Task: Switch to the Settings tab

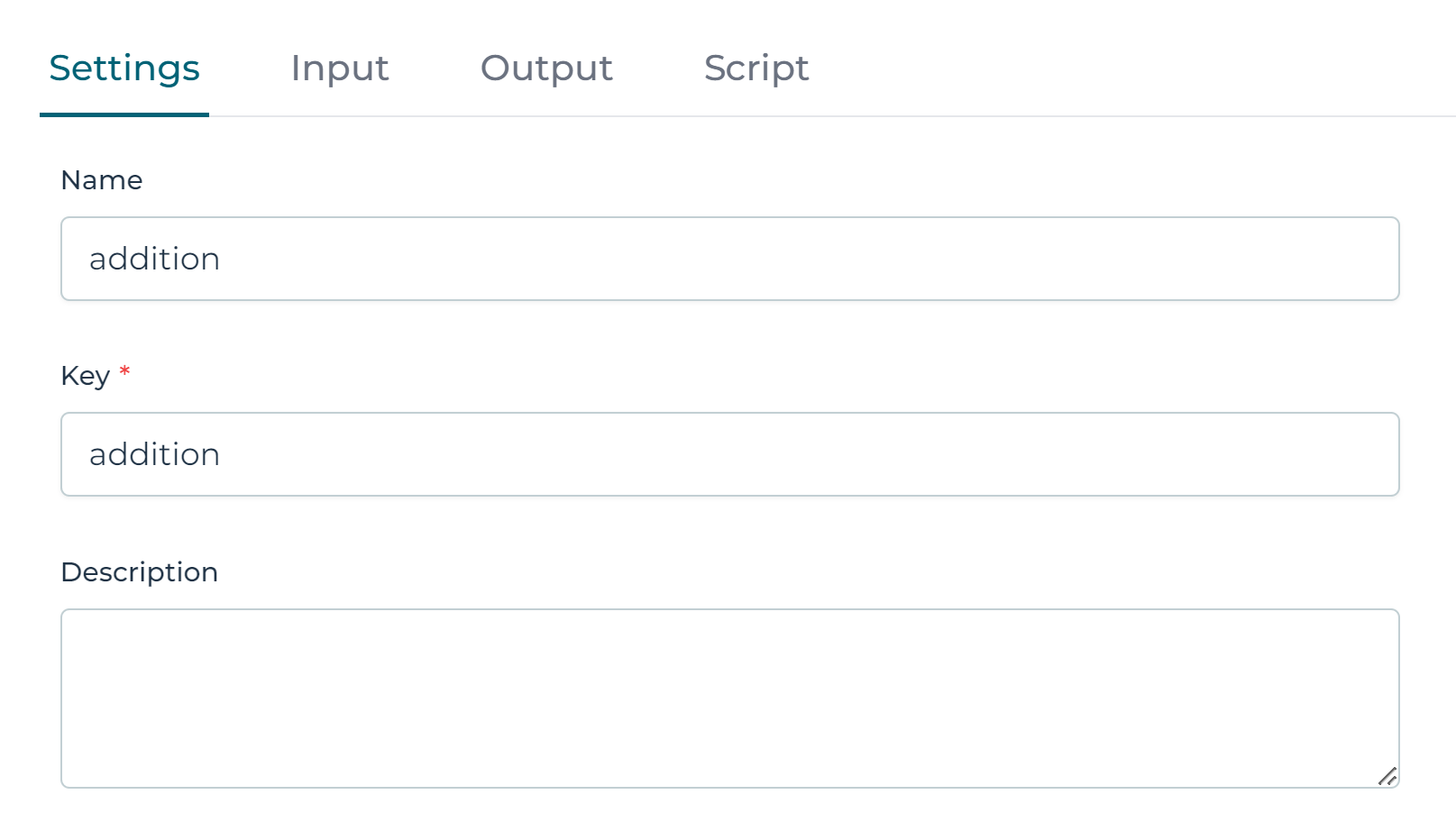Action: click(x=124, y=68)
